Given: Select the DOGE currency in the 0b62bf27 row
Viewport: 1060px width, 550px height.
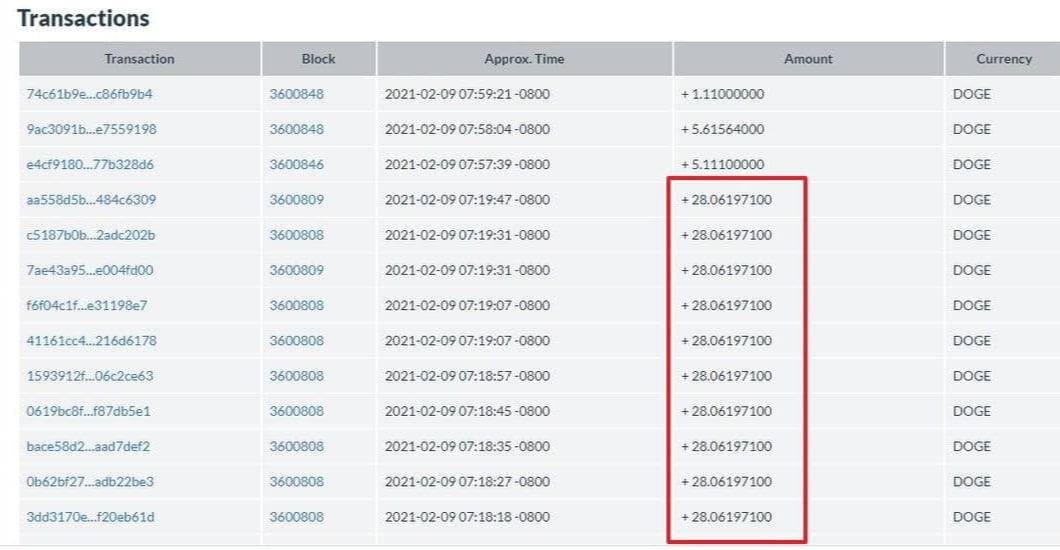Looking at the screenshot, I should [971, 481].
